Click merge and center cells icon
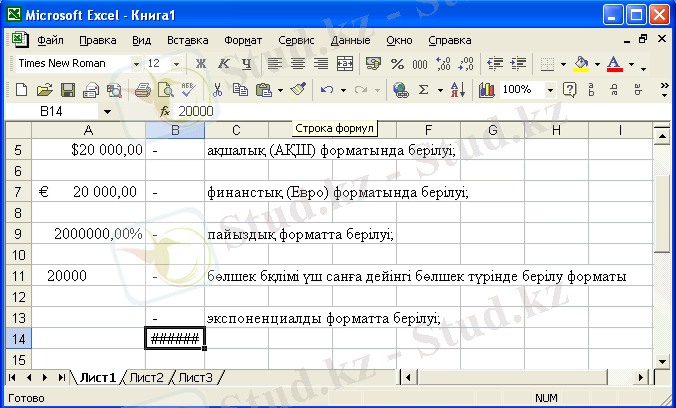676x408 pixels. (345, 64)
